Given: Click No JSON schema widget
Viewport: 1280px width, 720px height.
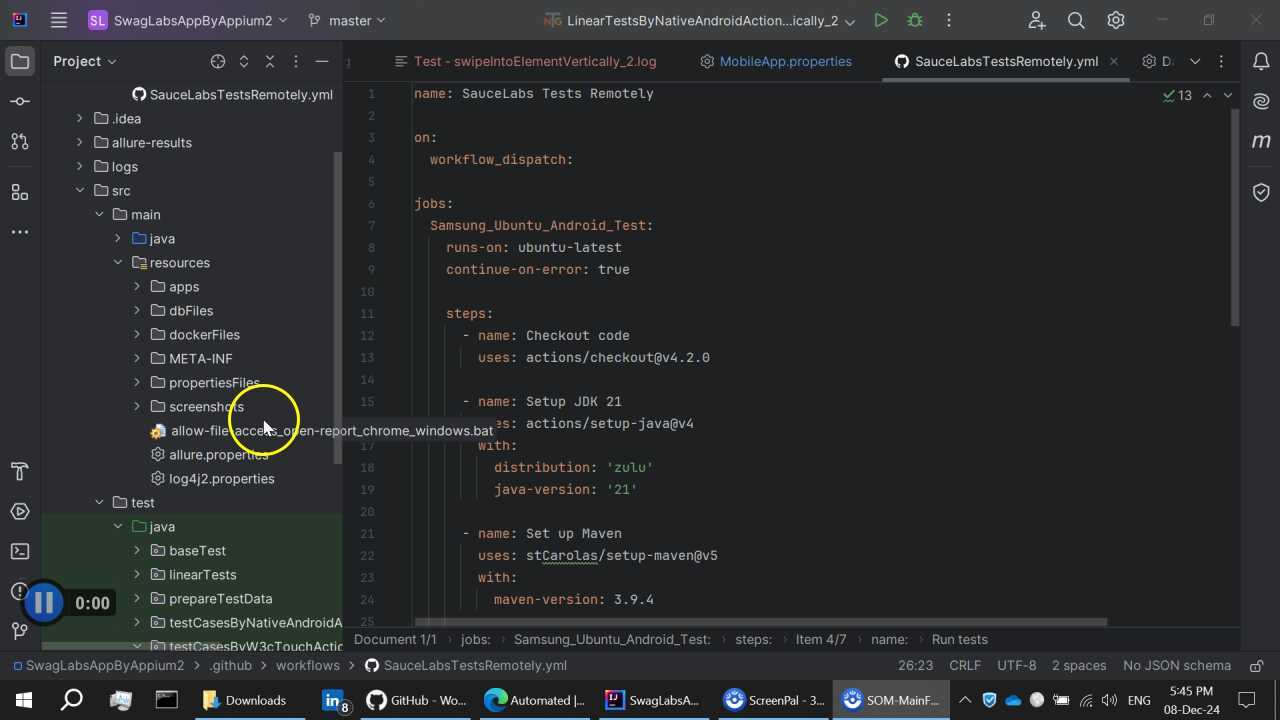Looking at the screenshot, I should click(x=1177, y=665).
